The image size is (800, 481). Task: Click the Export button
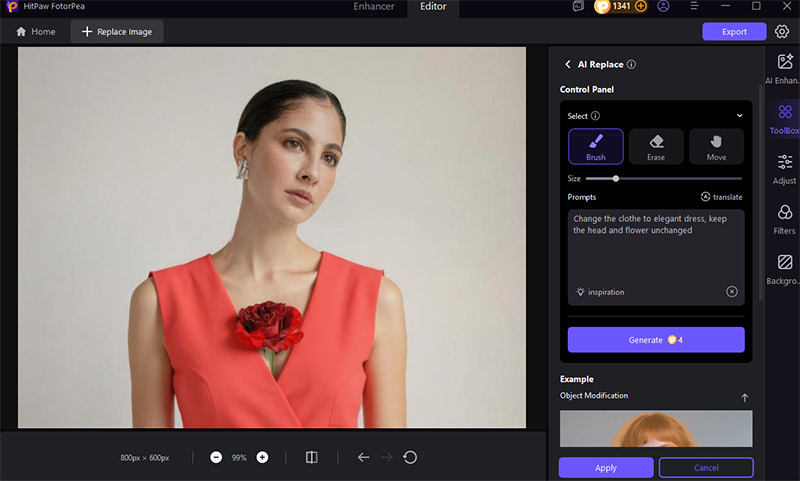pos(734,32)
